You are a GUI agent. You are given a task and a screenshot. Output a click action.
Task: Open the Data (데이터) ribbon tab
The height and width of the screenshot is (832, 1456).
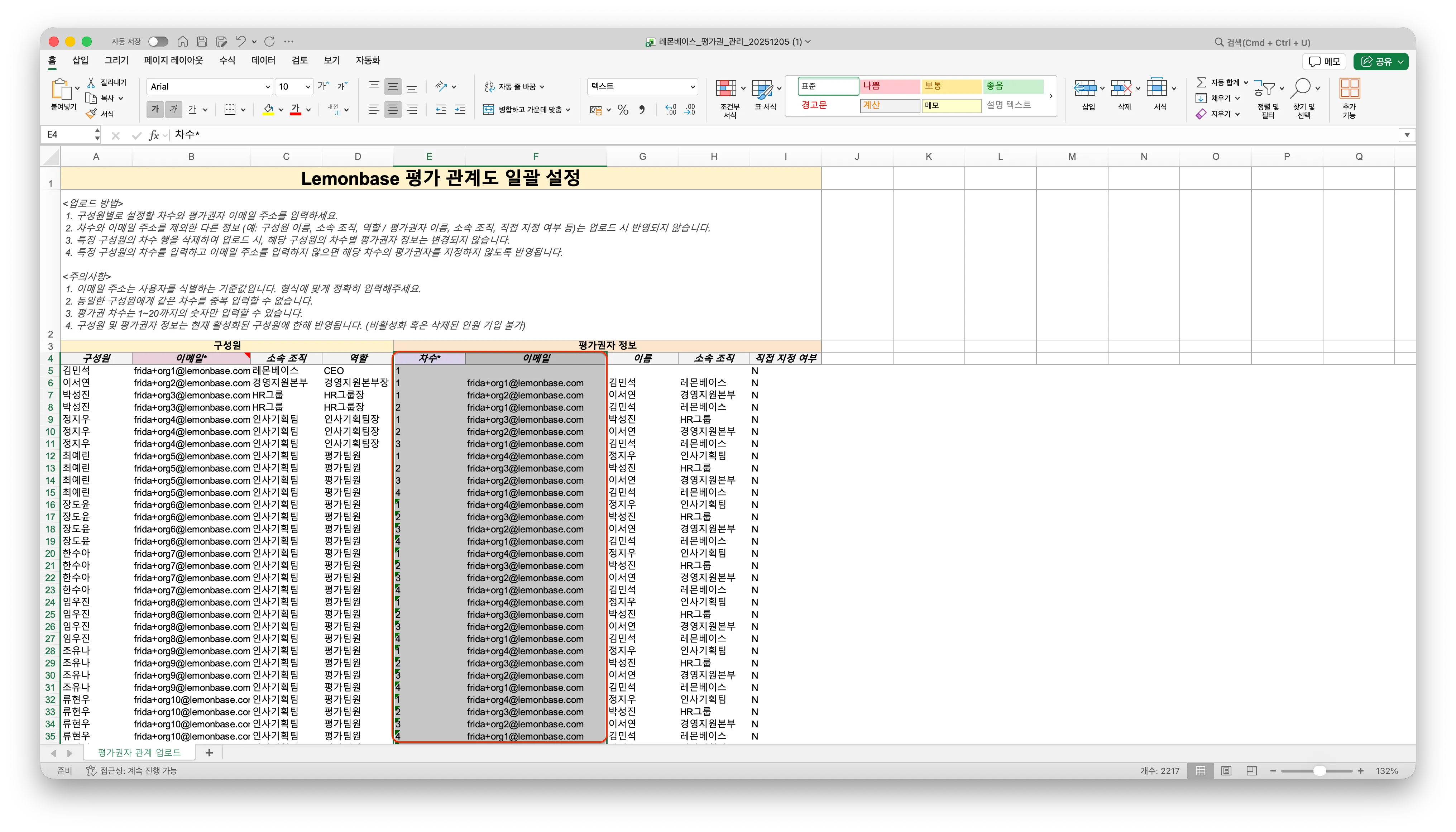(263, 61)
